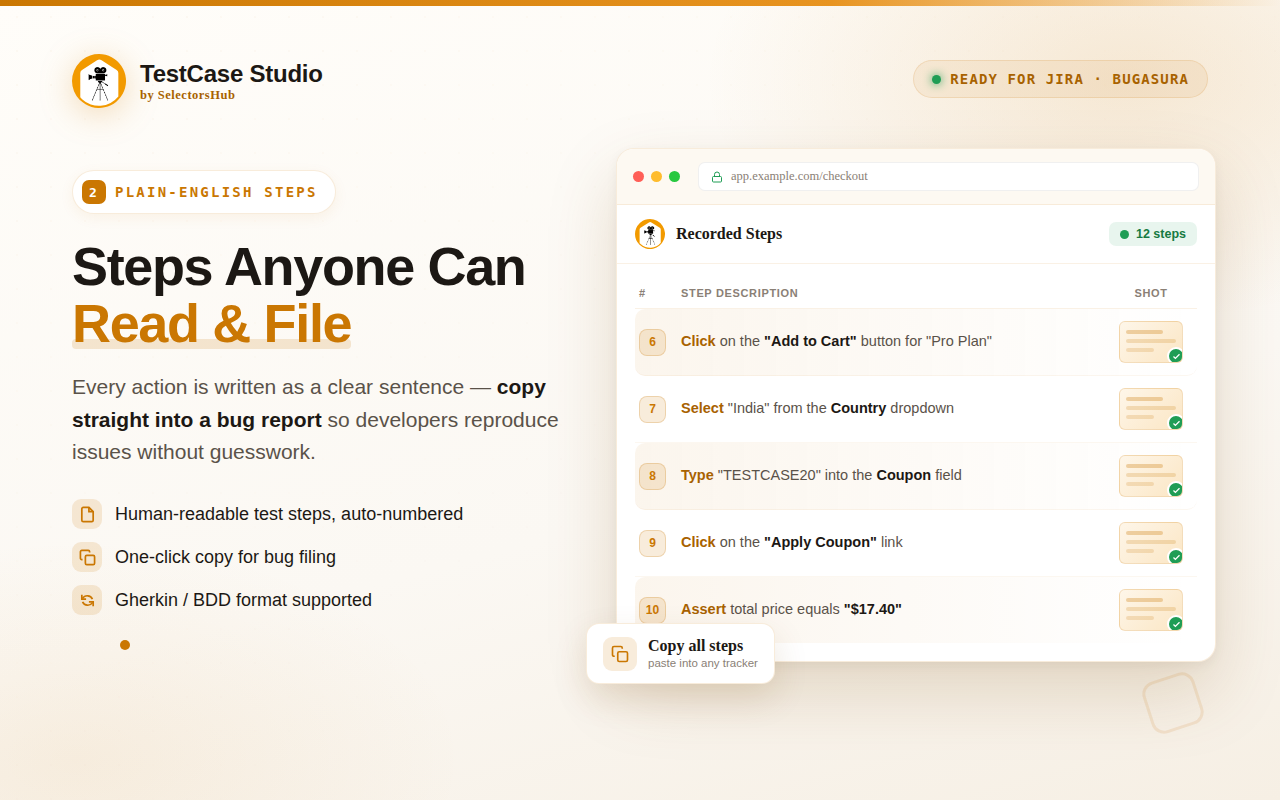The image size is (1280, 800).
Task: Click the 12 steps counter badge
Action: [x=1153, y=234]
